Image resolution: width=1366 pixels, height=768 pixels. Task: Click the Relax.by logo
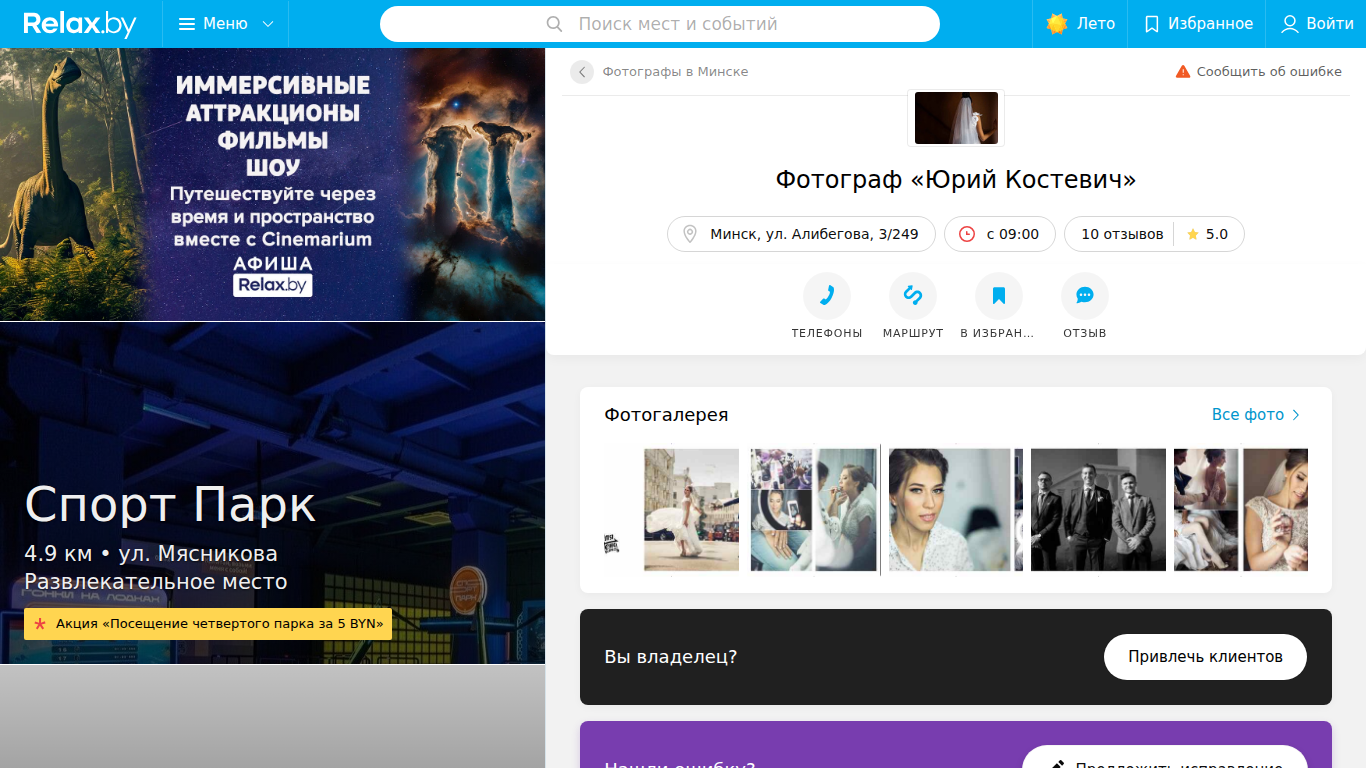click(x=80, y=24)
